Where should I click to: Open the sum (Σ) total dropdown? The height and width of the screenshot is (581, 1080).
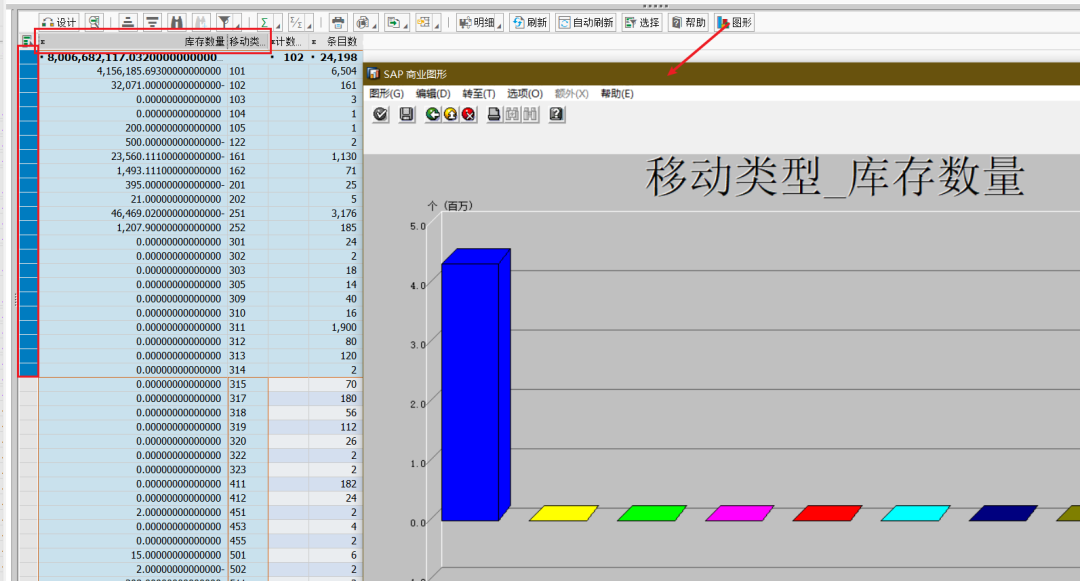pos(268,23)
